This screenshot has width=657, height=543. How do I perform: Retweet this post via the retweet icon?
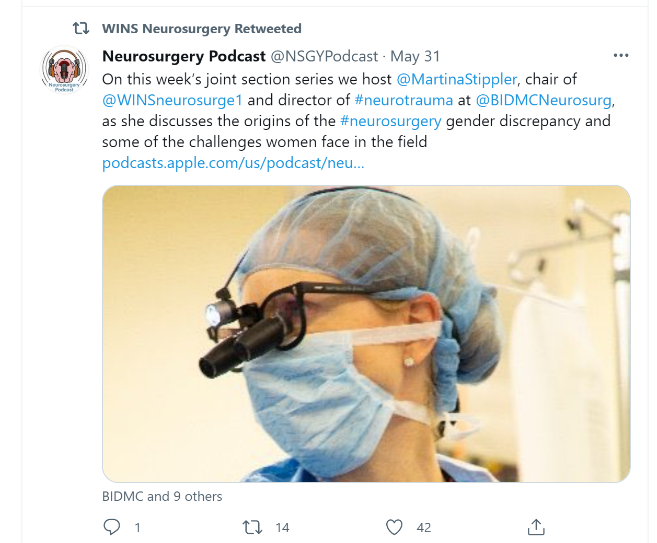pyautogui.click(x=253, y=526)
